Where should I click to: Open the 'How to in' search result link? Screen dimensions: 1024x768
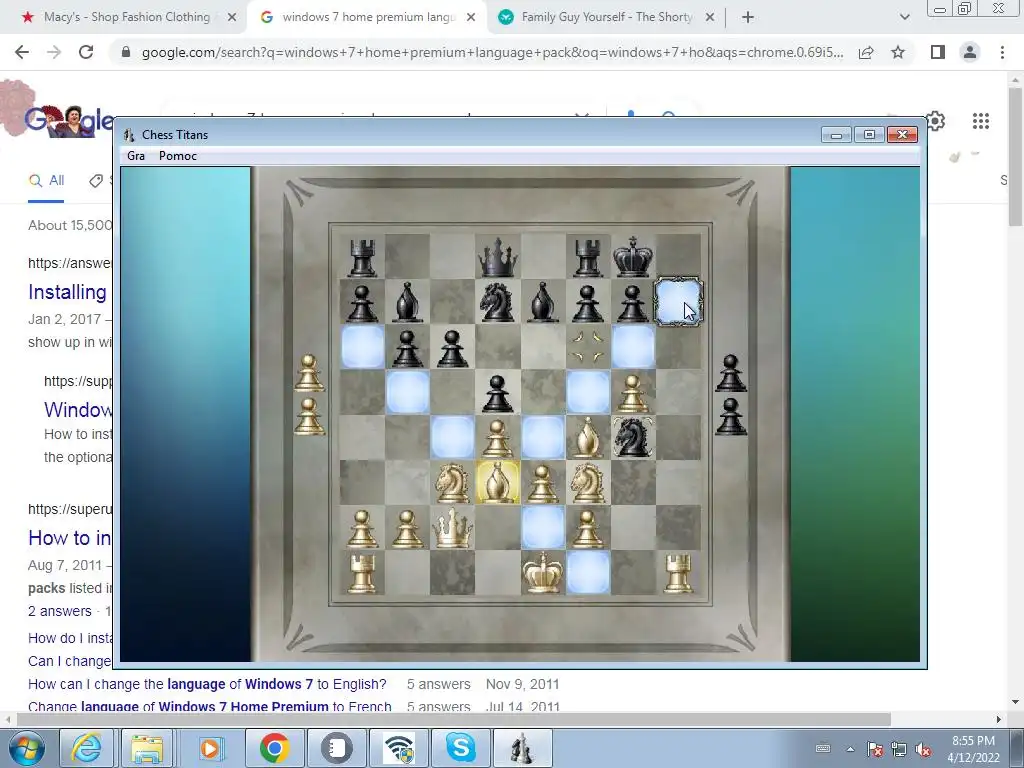[x=69, y=537]
